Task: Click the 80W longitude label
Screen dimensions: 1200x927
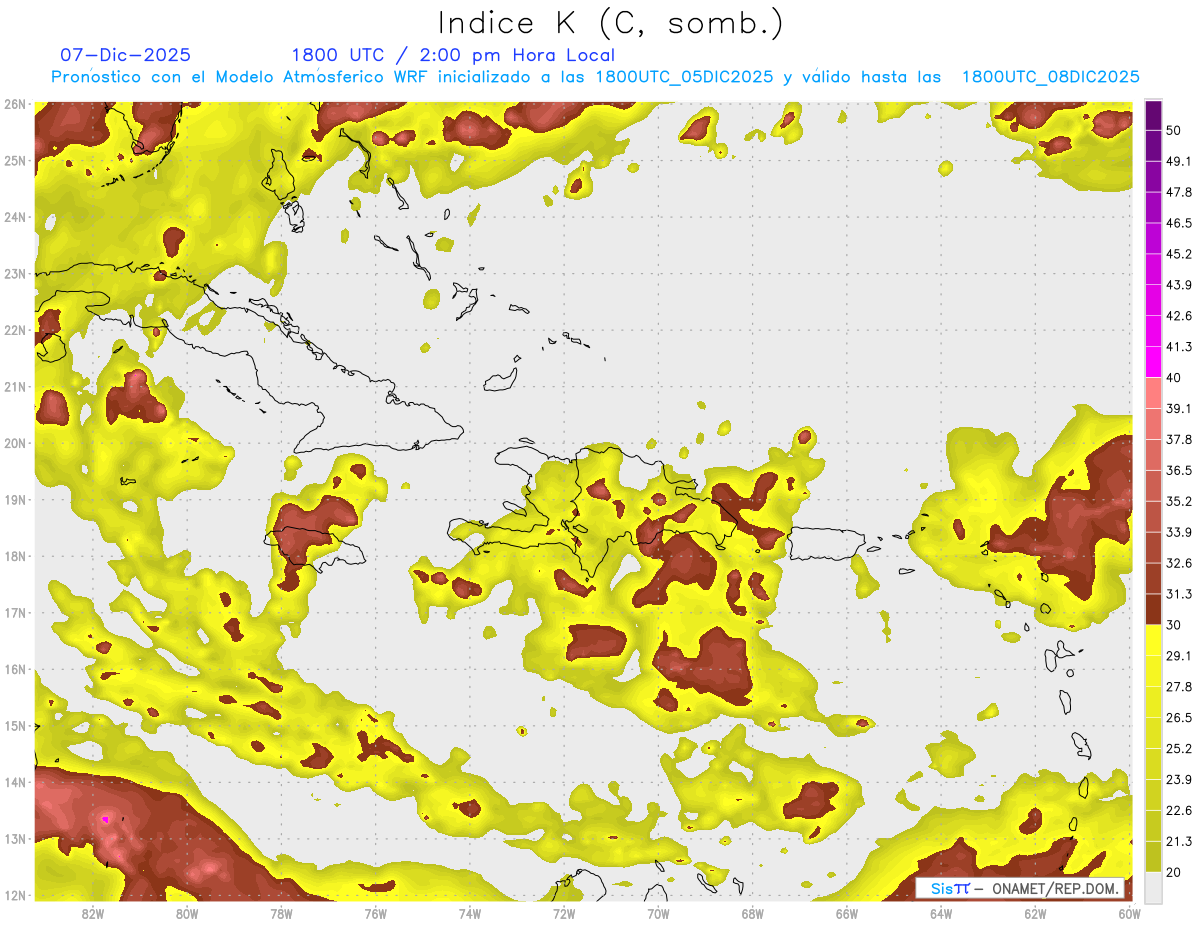Action: click(187, 913)
